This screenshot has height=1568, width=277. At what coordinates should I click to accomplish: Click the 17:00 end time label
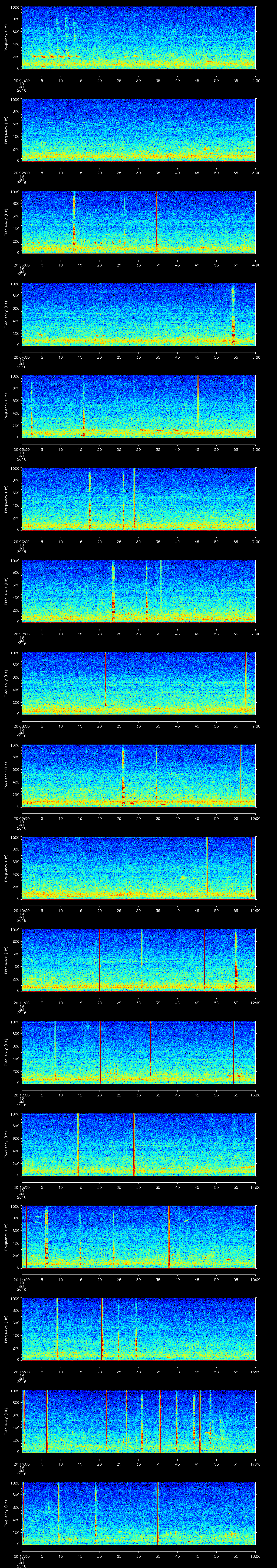255,1463
